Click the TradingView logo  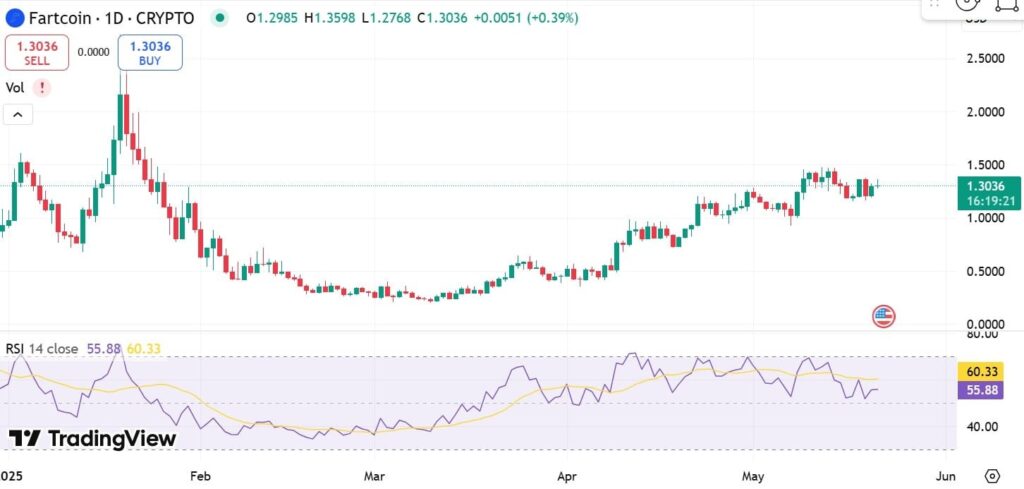click(x=93, y=439)
